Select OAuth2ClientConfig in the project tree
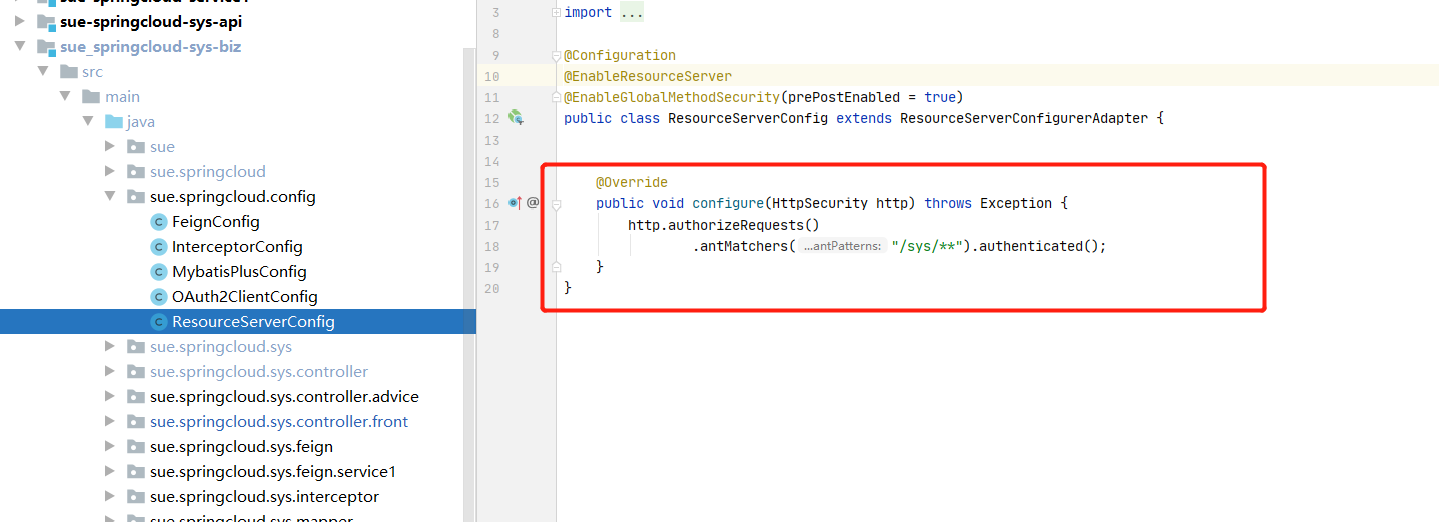 (x=244, y=297)
